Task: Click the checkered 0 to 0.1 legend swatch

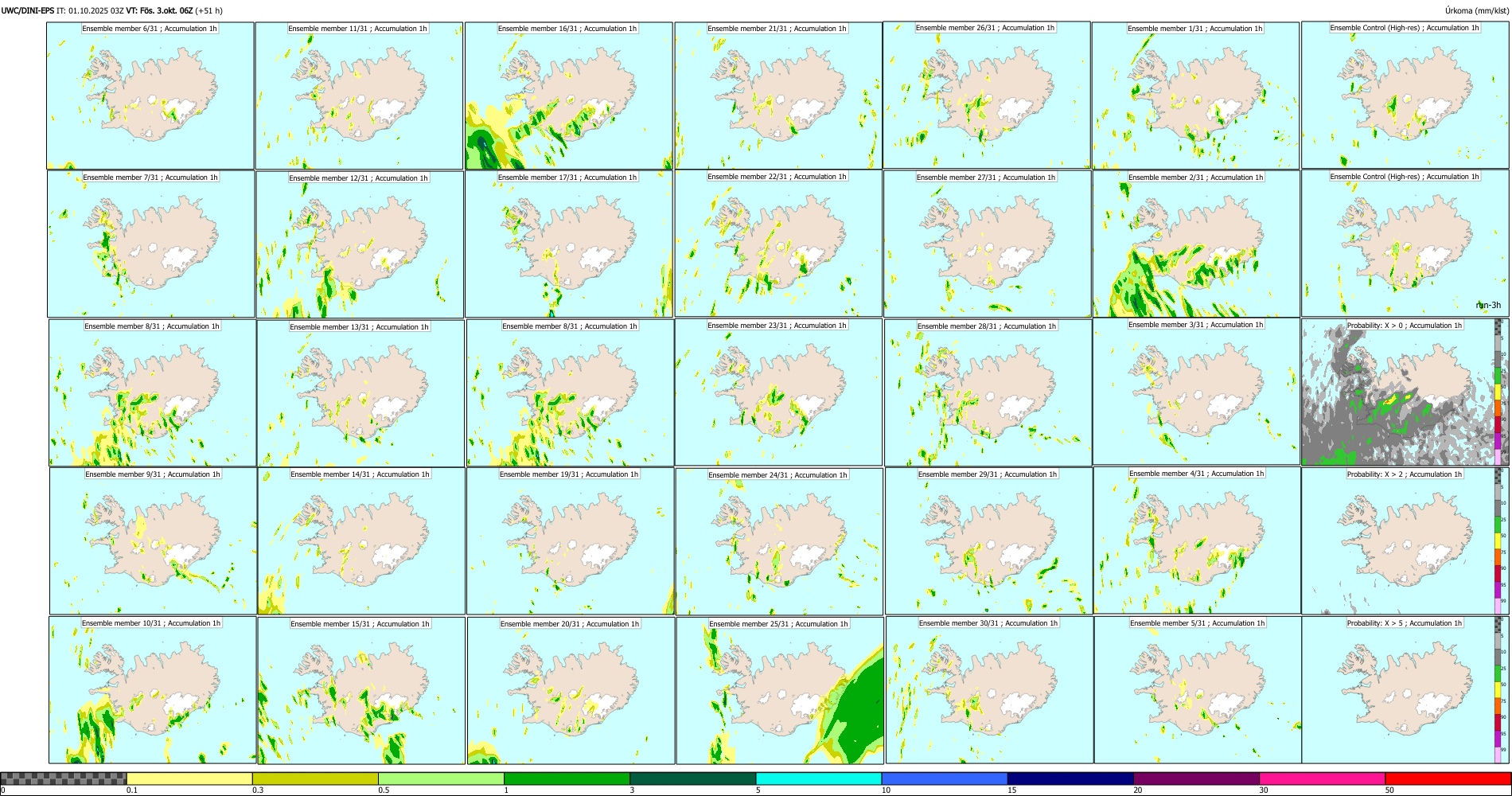Action: point(64,778)
